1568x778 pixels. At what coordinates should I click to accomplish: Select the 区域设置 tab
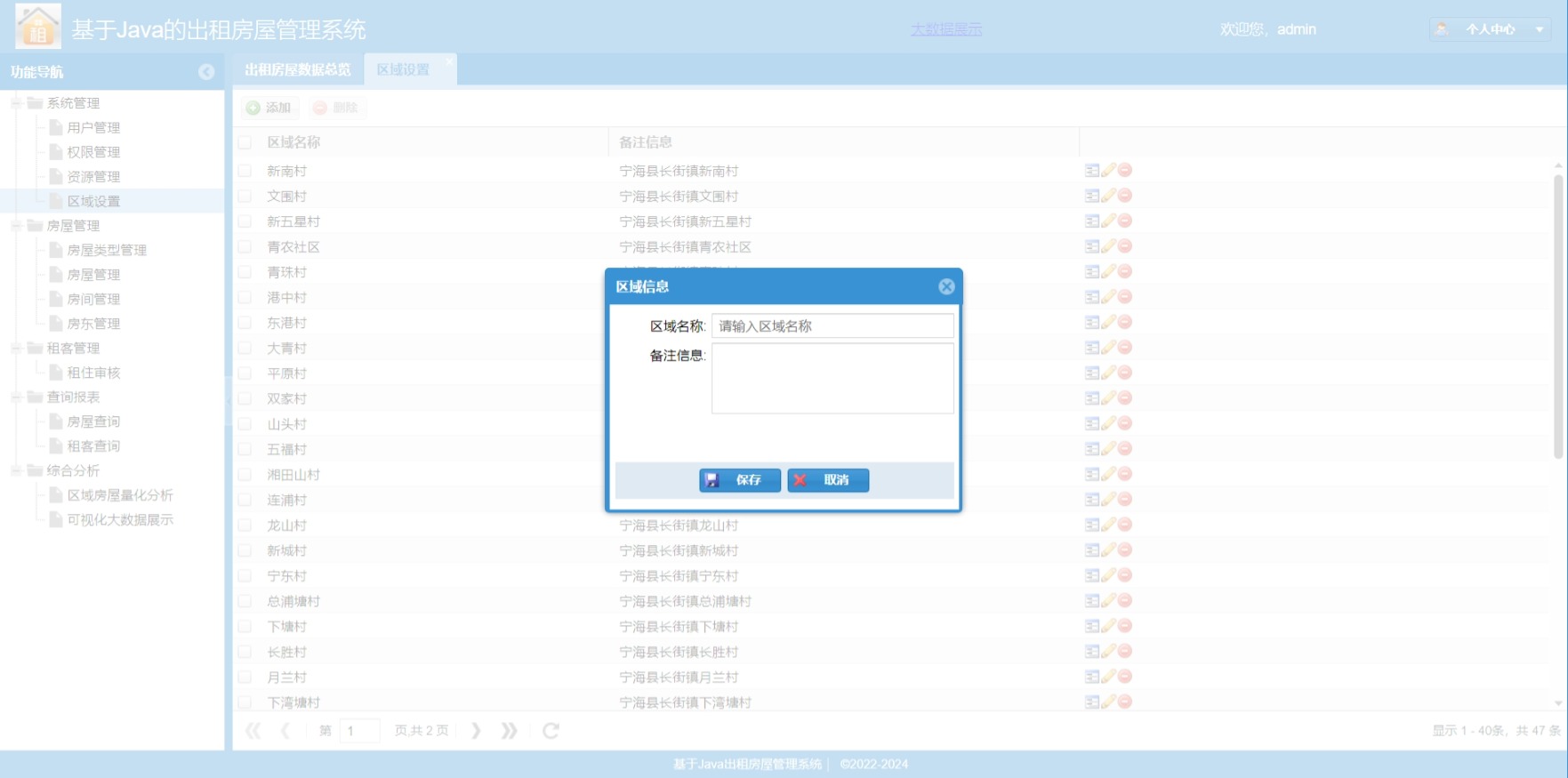pyautogui.click(x=403, y=69)
